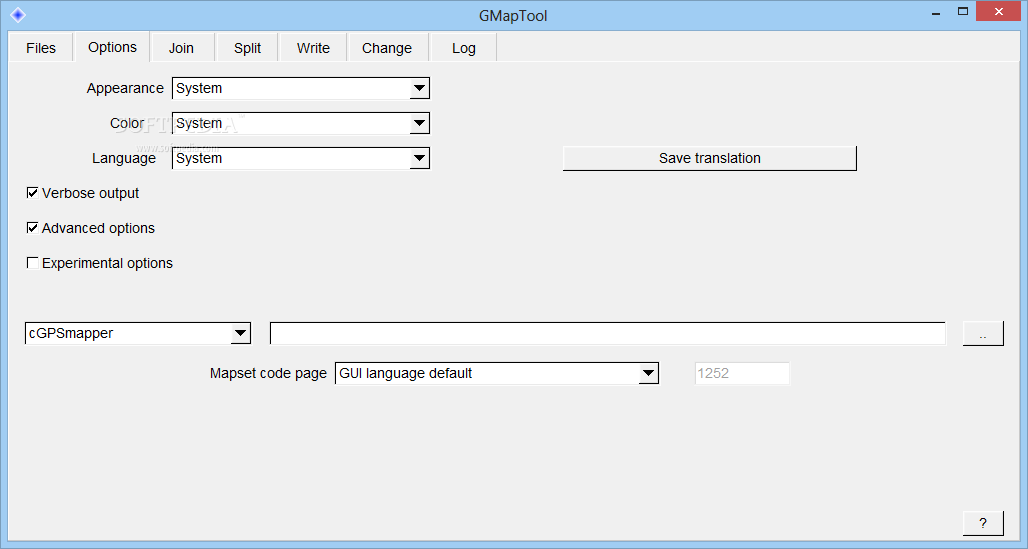Click the empty program path input field
This screenshot has height=549, width=1028.
click(x=608, y=333)
